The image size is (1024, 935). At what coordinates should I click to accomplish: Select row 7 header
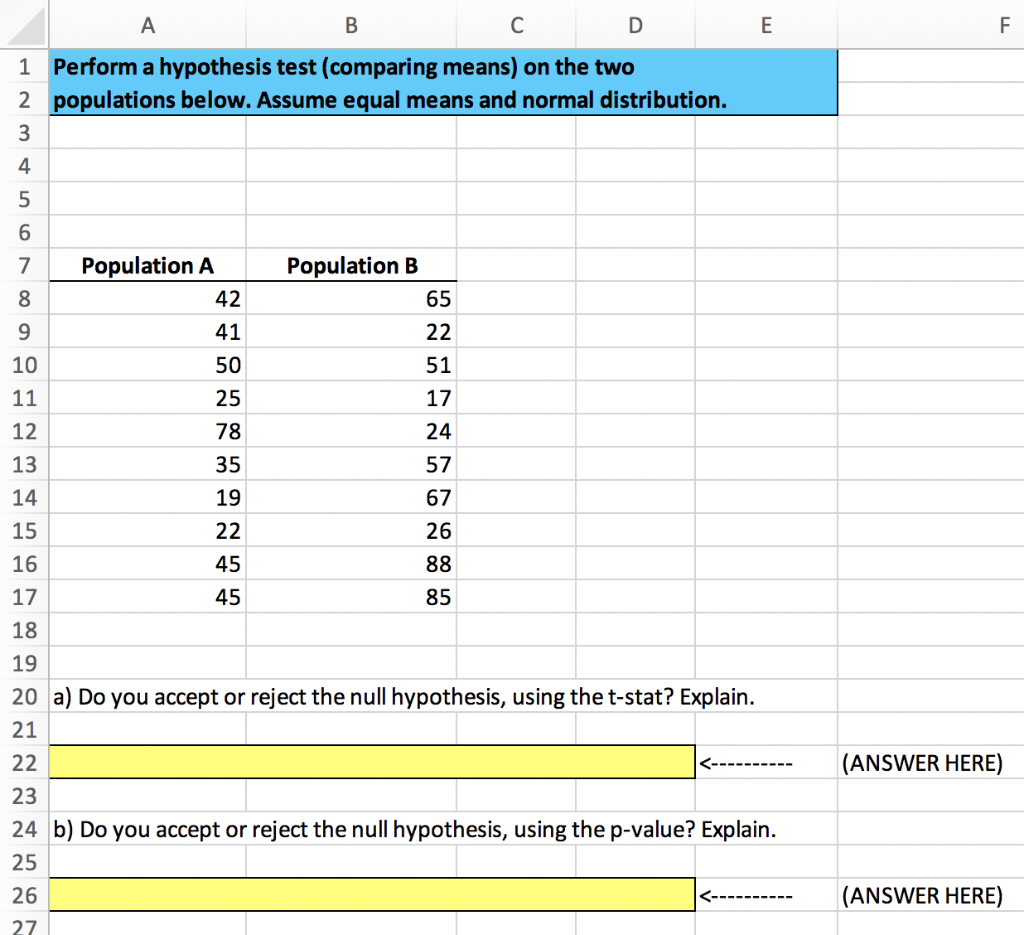24,265
